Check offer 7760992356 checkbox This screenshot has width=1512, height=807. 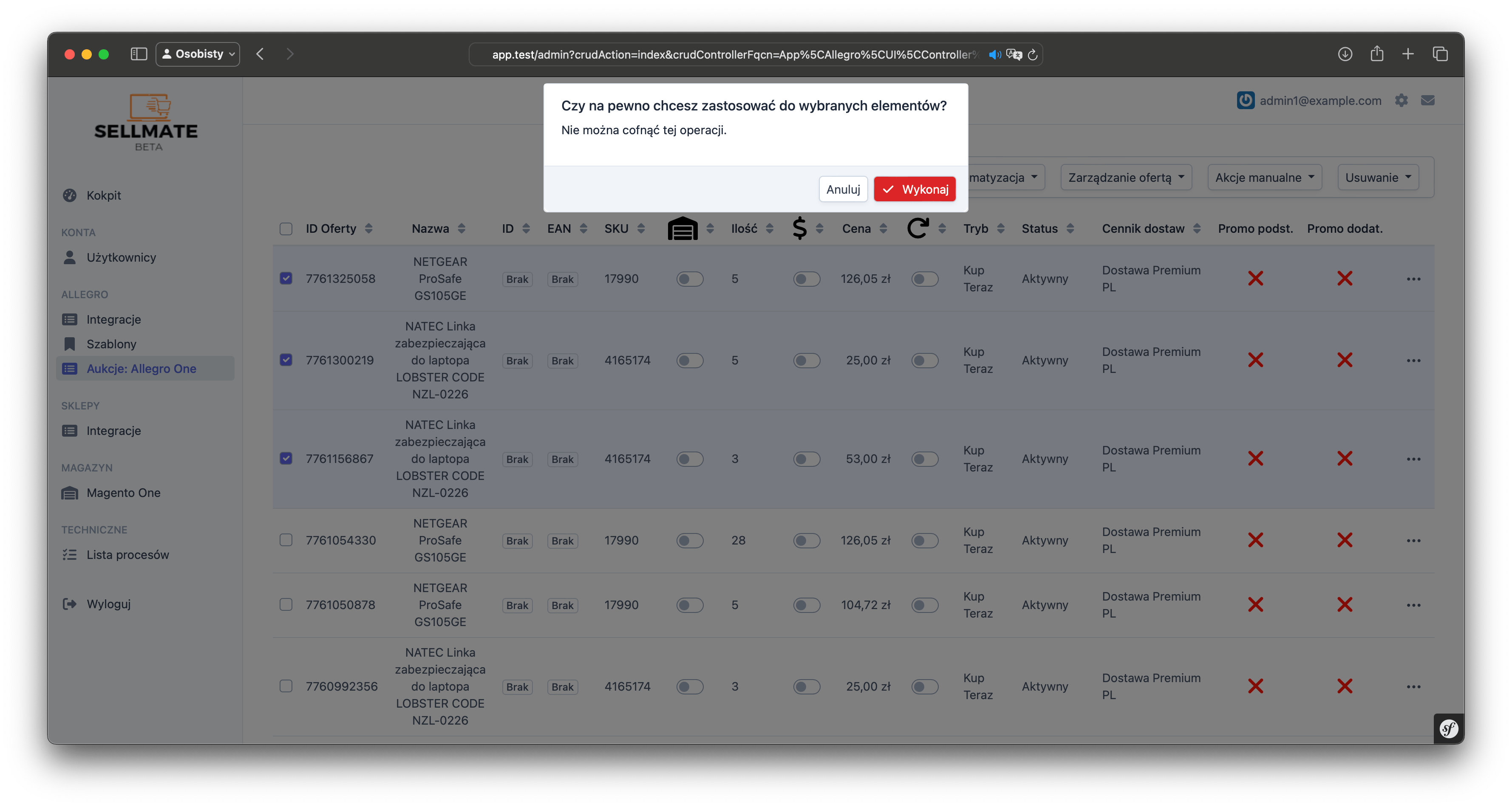[x=286, y=686]
